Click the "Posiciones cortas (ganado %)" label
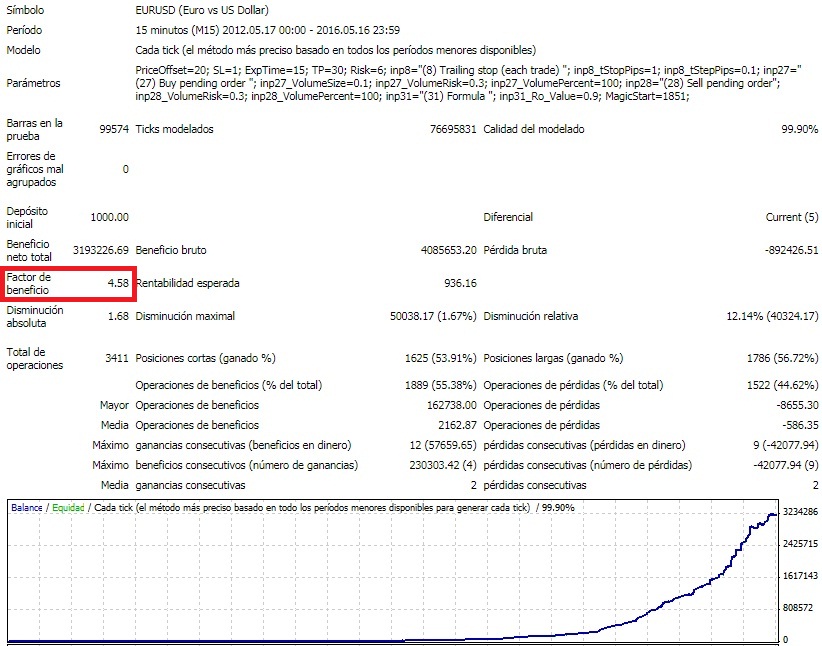822x646 pixels. click(x=206, y=358)
